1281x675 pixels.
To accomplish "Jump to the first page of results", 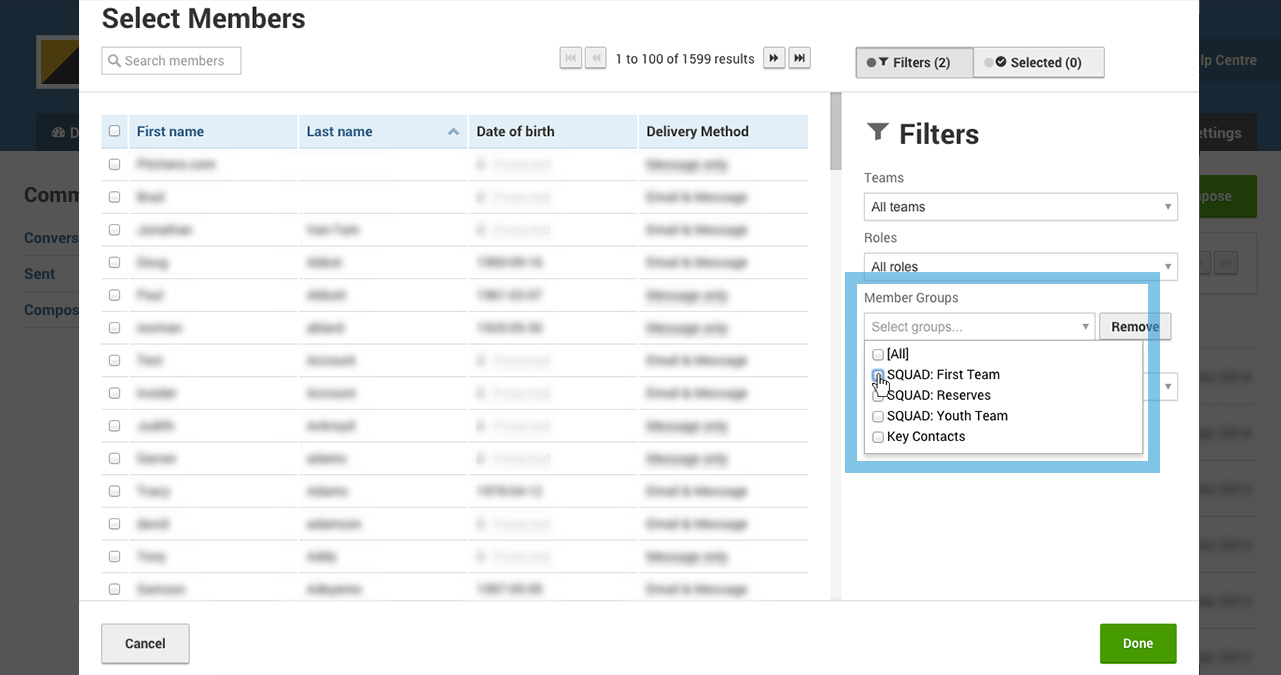I will coord(571,59).
